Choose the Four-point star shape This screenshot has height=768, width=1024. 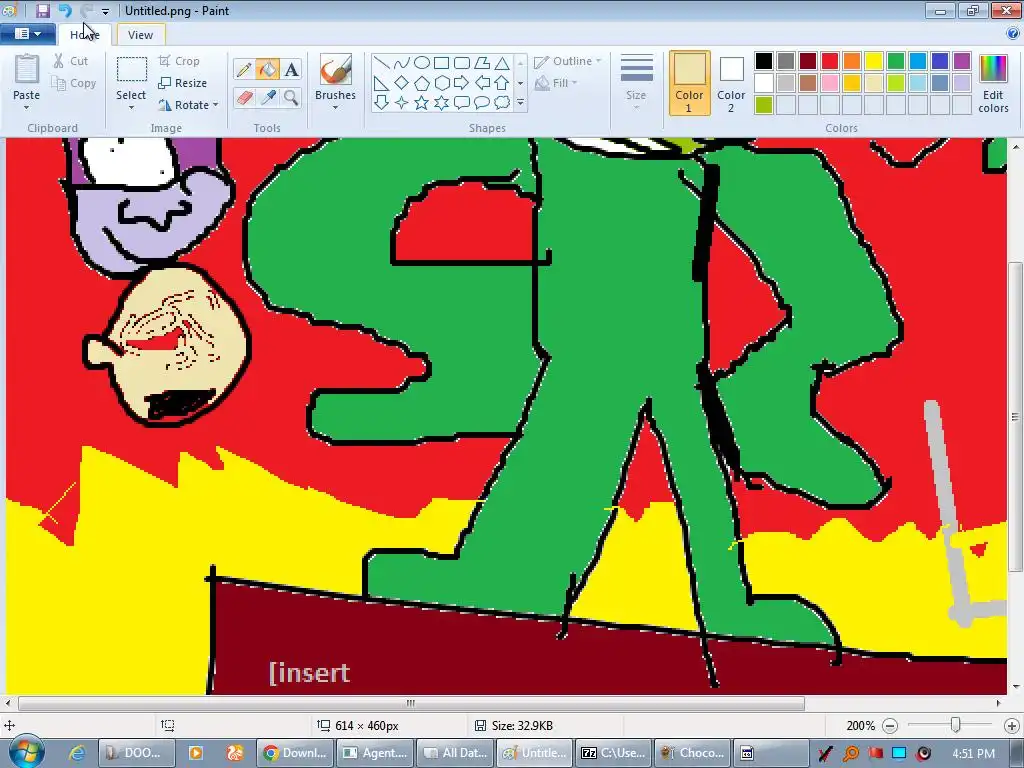(x=402, y=103)
